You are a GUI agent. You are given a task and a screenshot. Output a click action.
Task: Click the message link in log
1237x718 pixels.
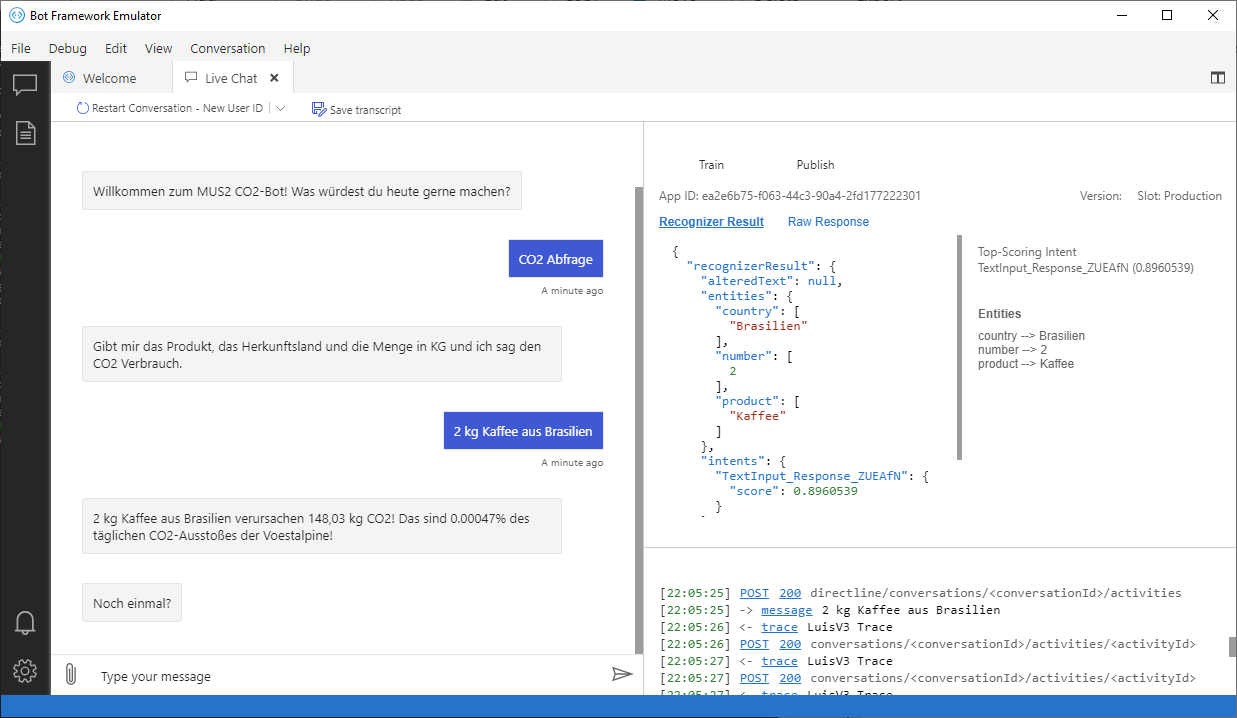coord(787,610)
